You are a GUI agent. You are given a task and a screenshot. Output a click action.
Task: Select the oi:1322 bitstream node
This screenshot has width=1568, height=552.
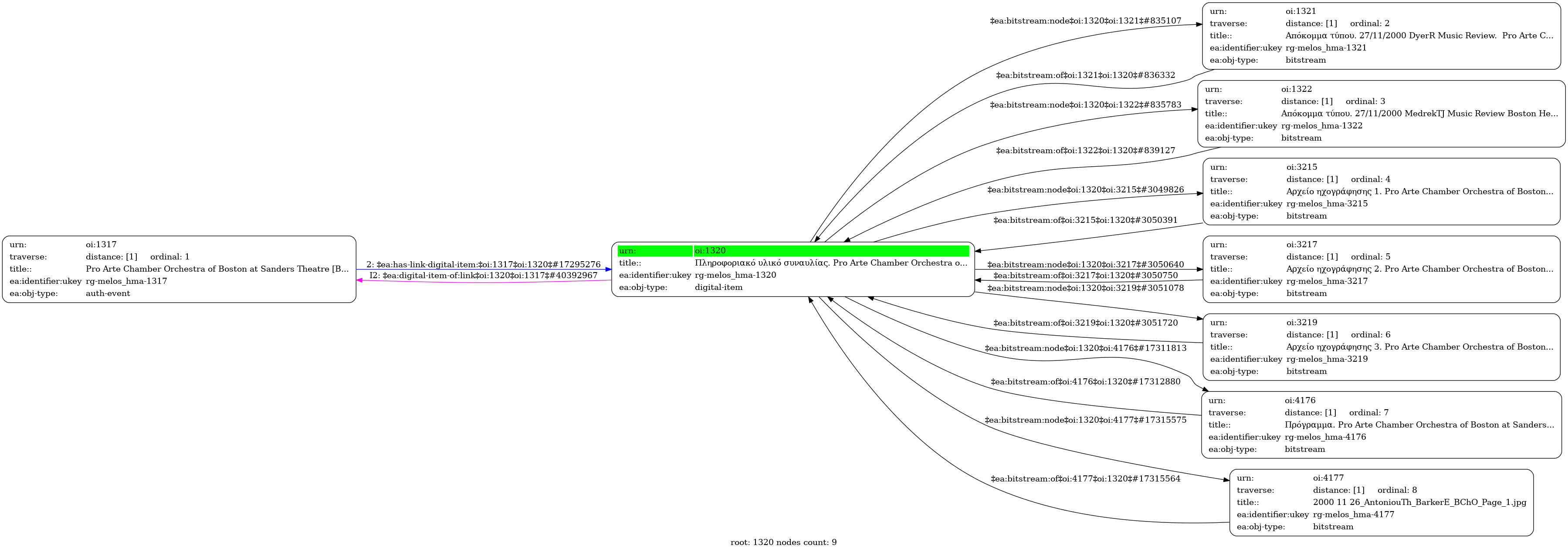[x=1381, y=114]
